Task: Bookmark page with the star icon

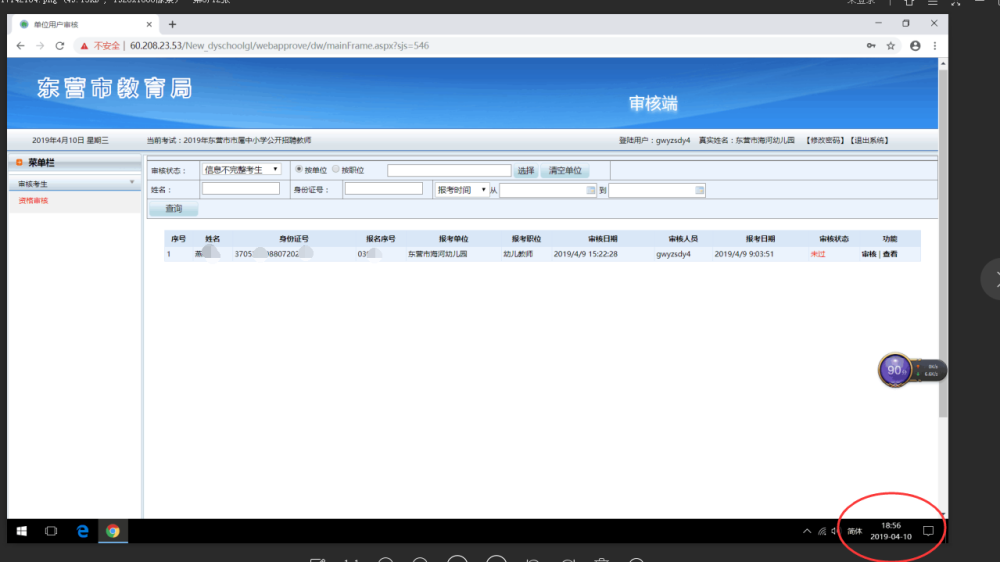Action: pos(891,46)
